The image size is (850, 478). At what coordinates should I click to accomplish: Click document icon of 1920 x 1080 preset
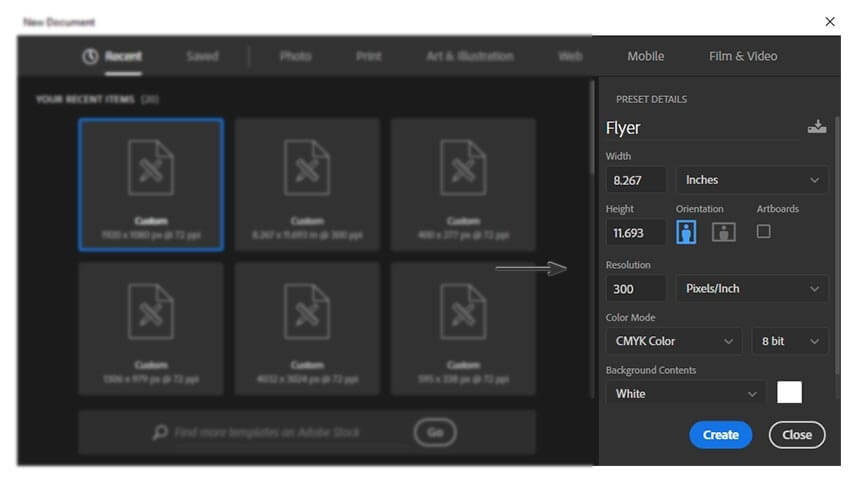[151, 168]
